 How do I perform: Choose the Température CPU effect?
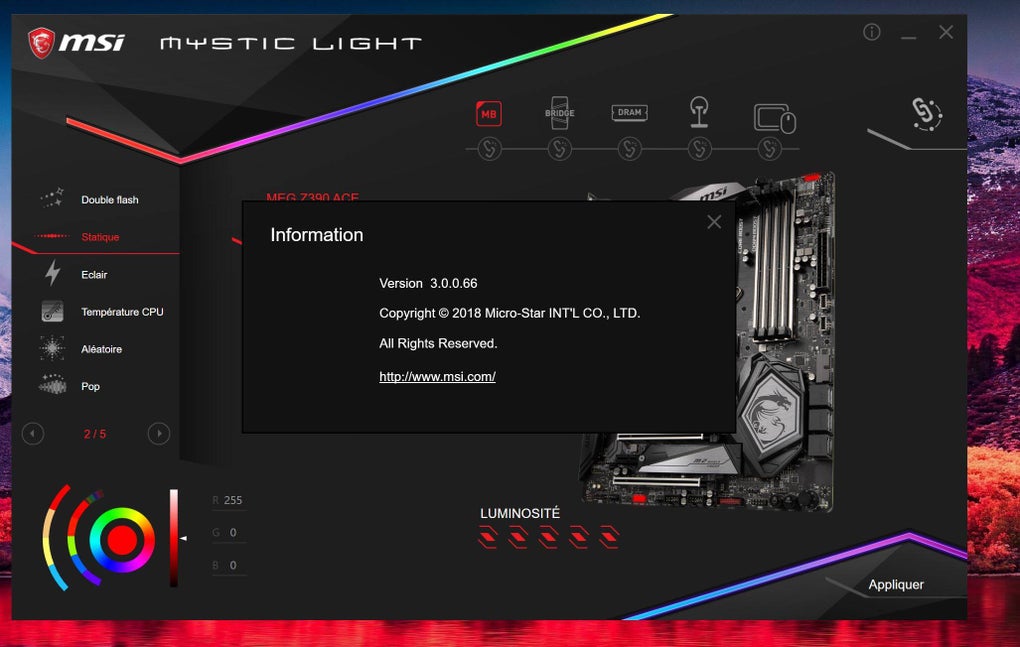(122, 312)
